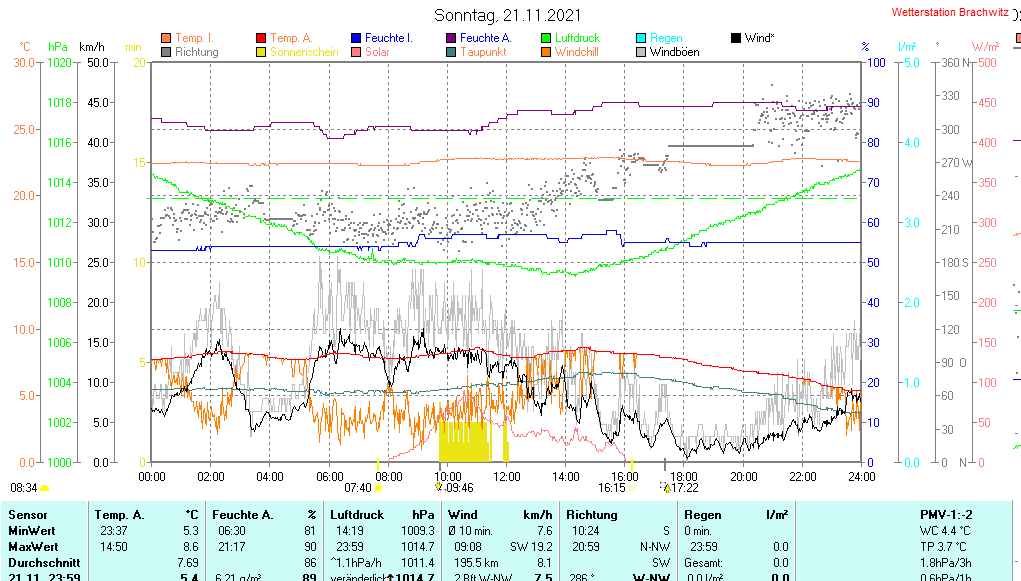Image resolution: width=1021 pixels, height=581 pixels.
Task: Click the purple Feuchte A. legend square
Action: pos(451,38)
